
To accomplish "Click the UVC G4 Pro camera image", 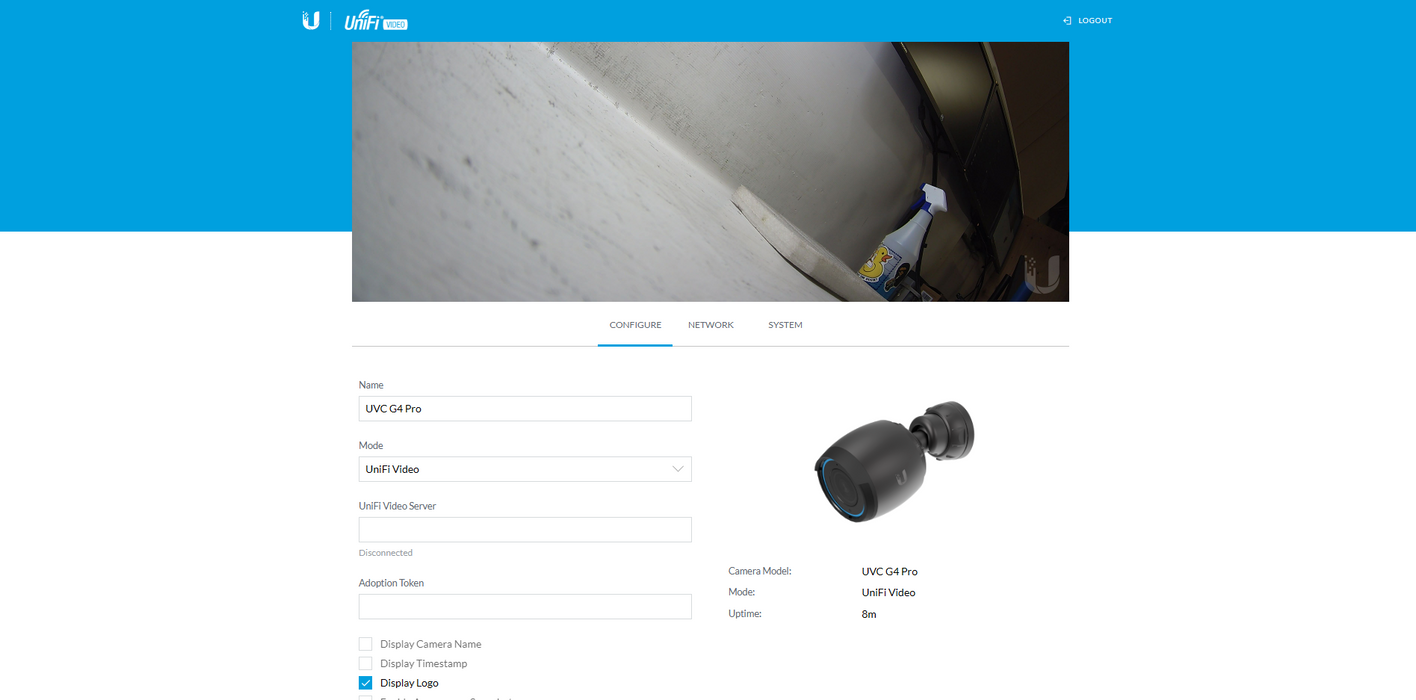I will (894, 460).
